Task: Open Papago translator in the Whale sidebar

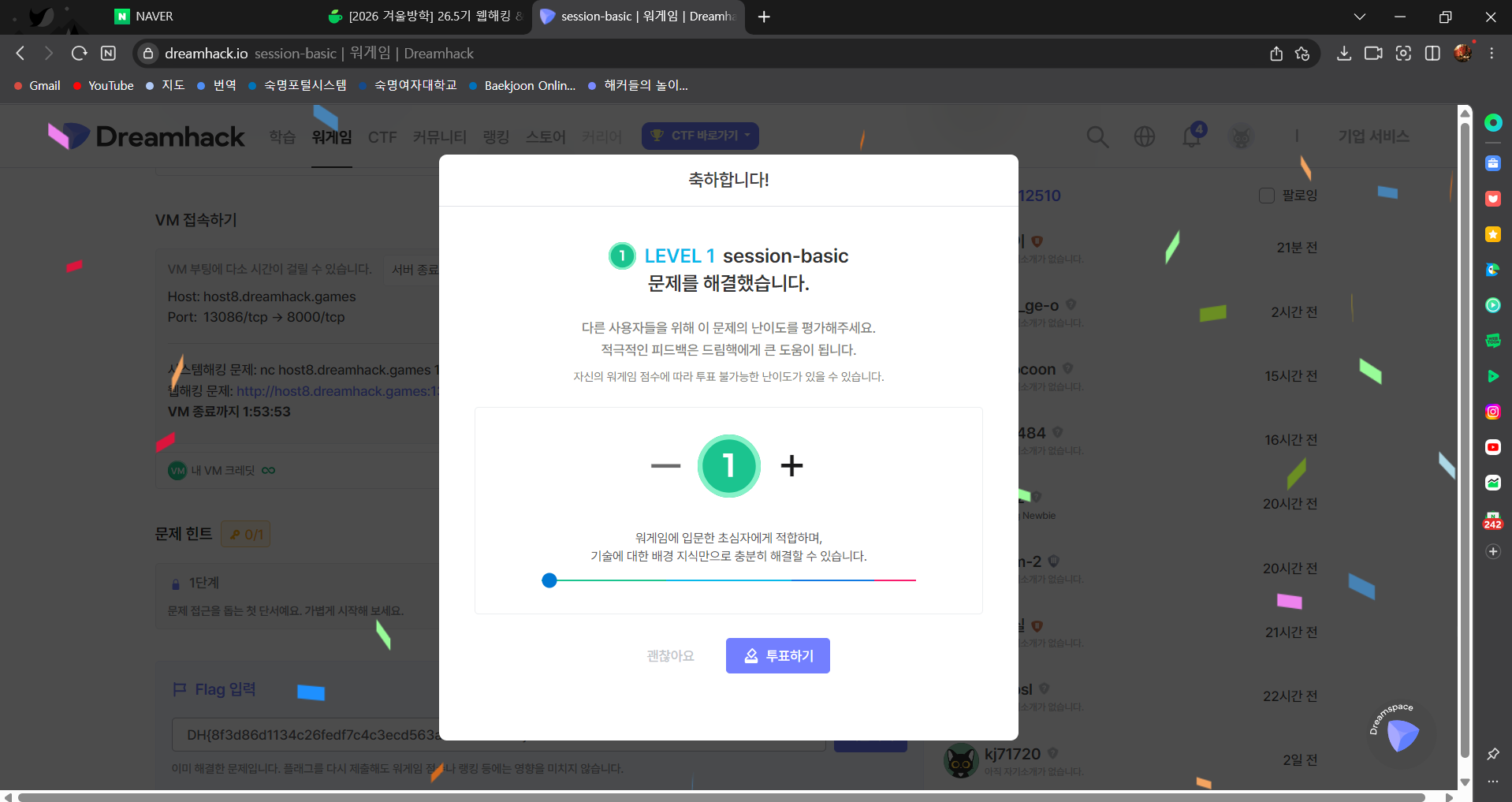Action: [1492, 270]
